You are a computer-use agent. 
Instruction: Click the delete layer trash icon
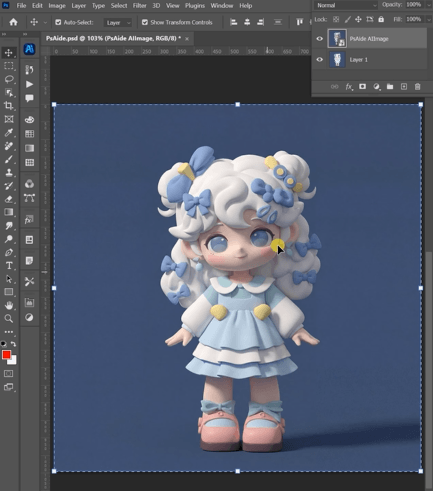coord(417,87)
